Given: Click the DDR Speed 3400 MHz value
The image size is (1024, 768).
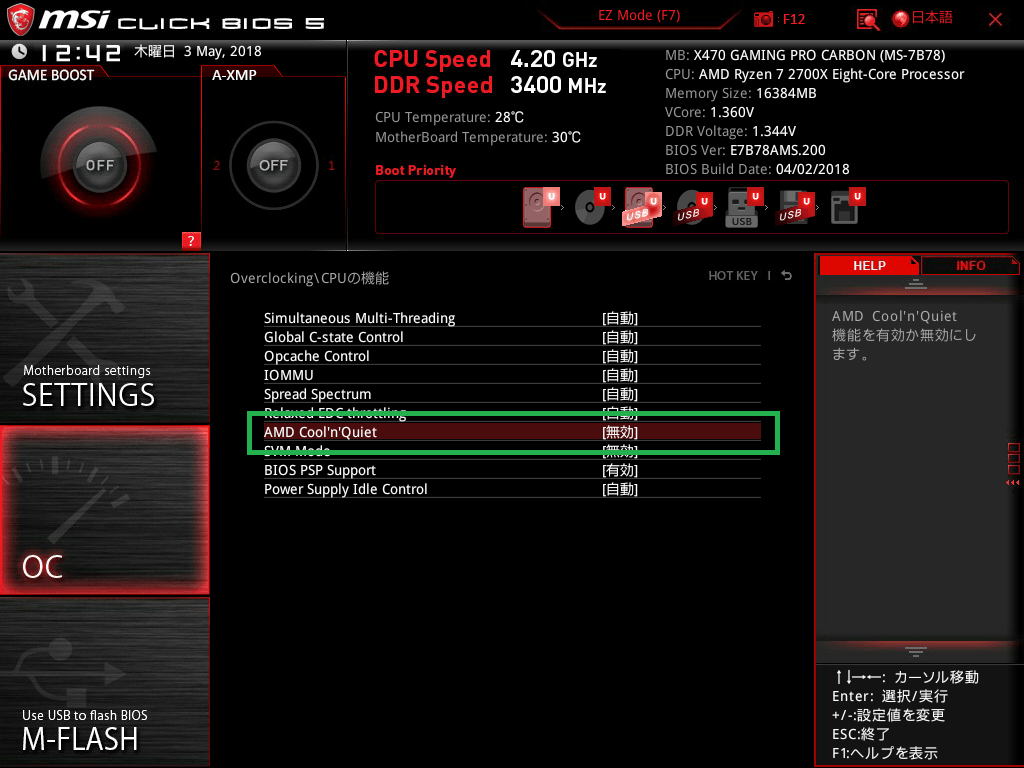Looking at the screenshot, I should pyautogui.click(x=558, y=86).
